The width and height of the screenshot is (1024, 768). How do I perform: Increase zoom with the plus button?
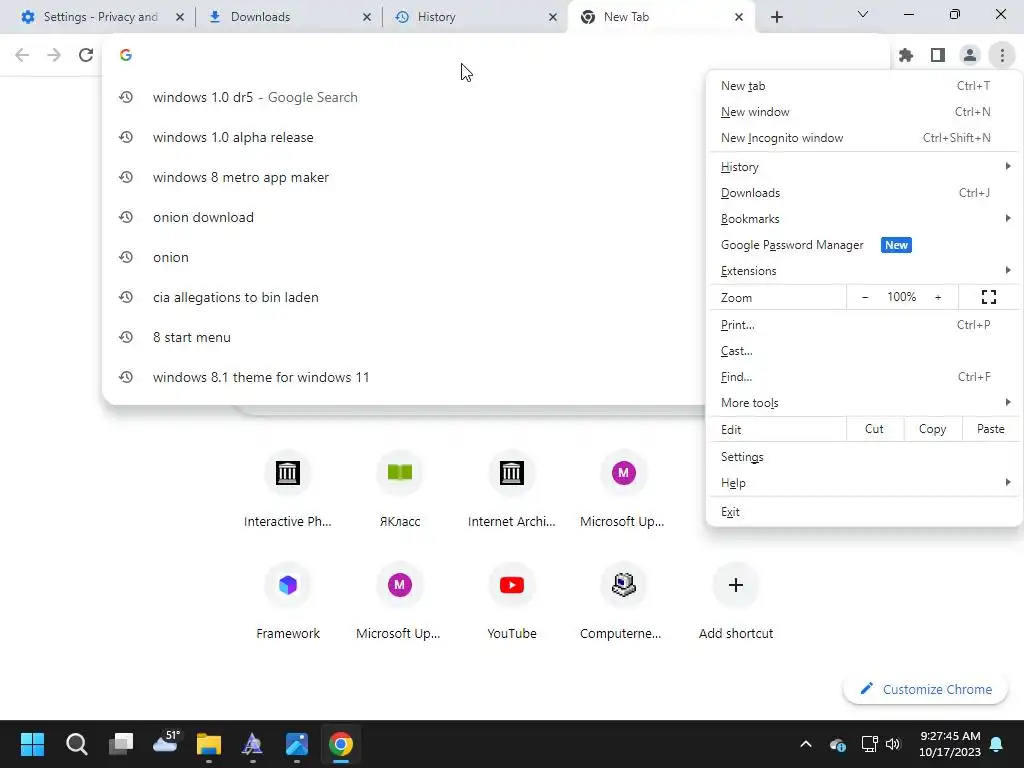(938, 297)
